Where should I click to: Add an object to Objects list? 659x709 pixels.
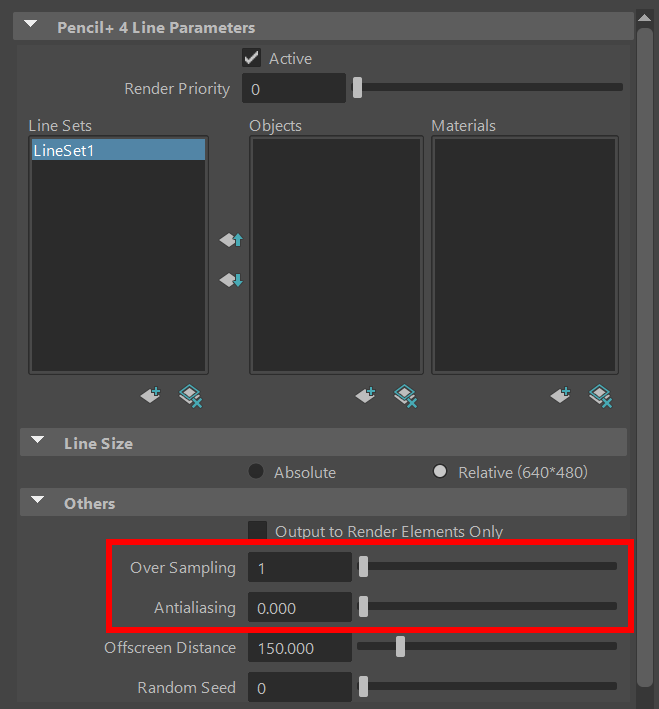367,396
